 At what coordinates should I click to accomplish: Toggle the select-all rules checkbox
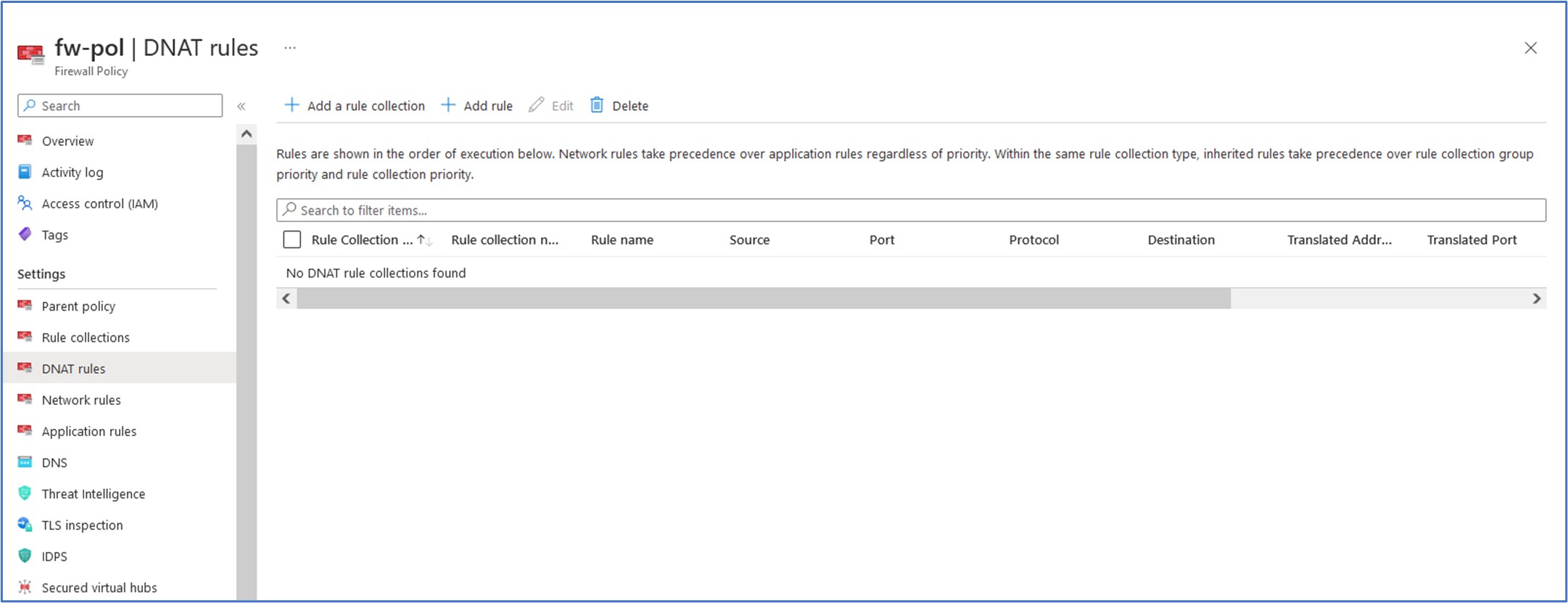[292, 239]
